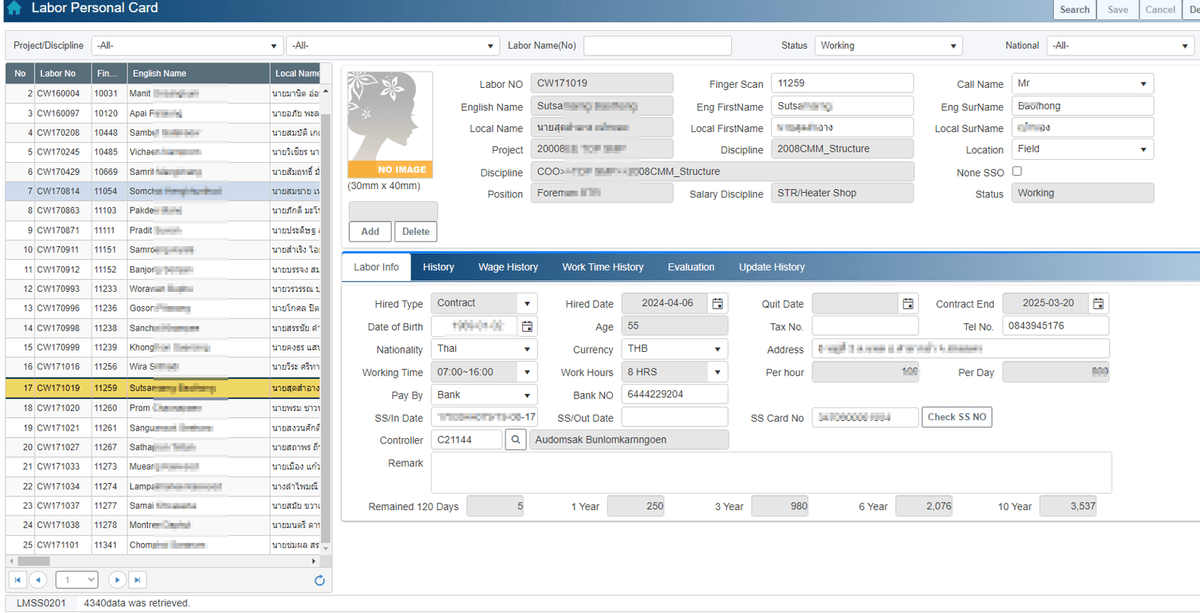Jump to the first page of the grid
The width and height of the screenshot is (1200, 613).
tap(18, 580)
